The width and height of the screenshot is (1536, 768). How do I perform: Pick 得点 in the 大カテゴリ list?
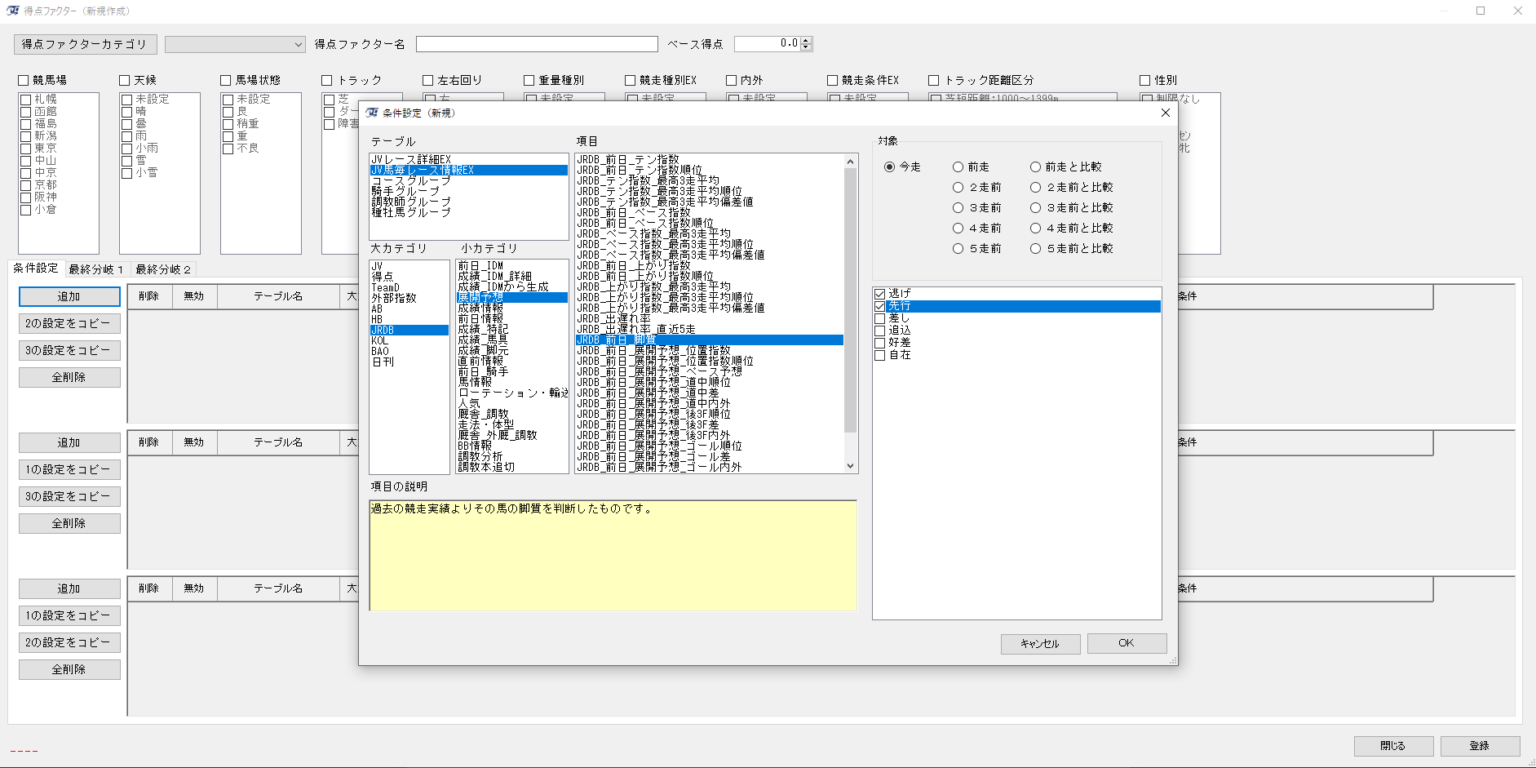point(382,276)
